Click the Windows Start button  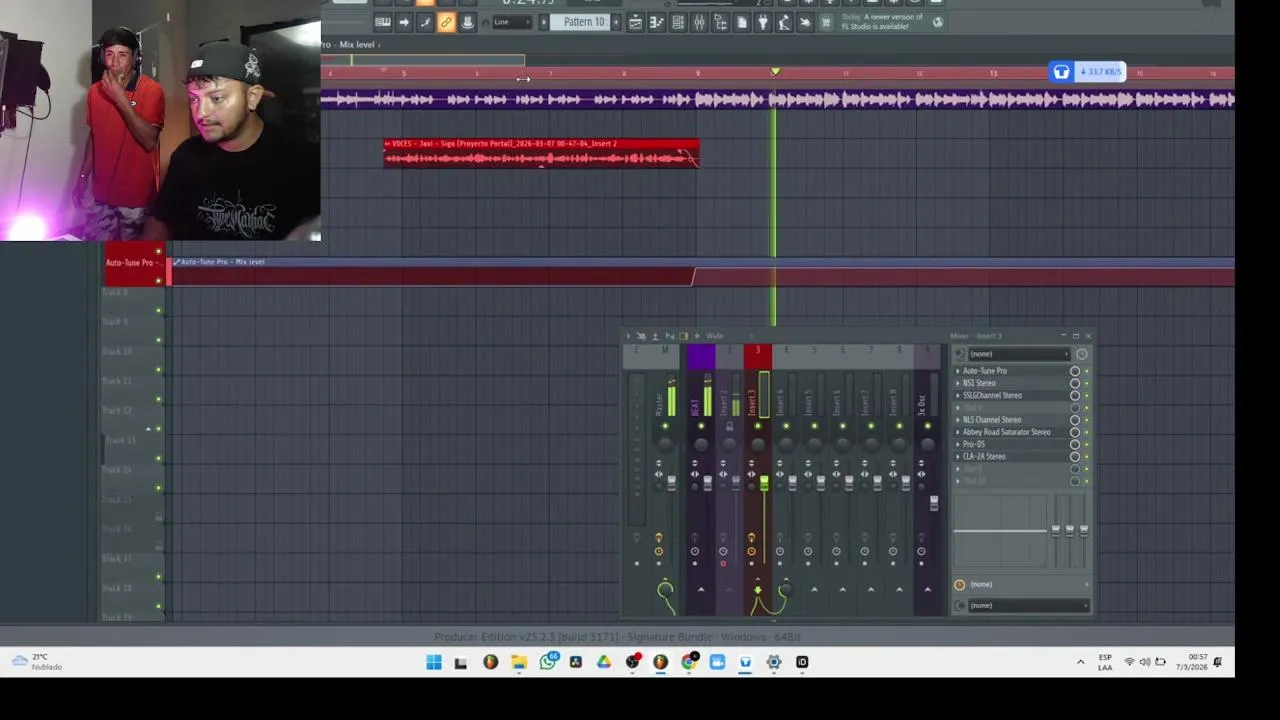click(433, 662)
